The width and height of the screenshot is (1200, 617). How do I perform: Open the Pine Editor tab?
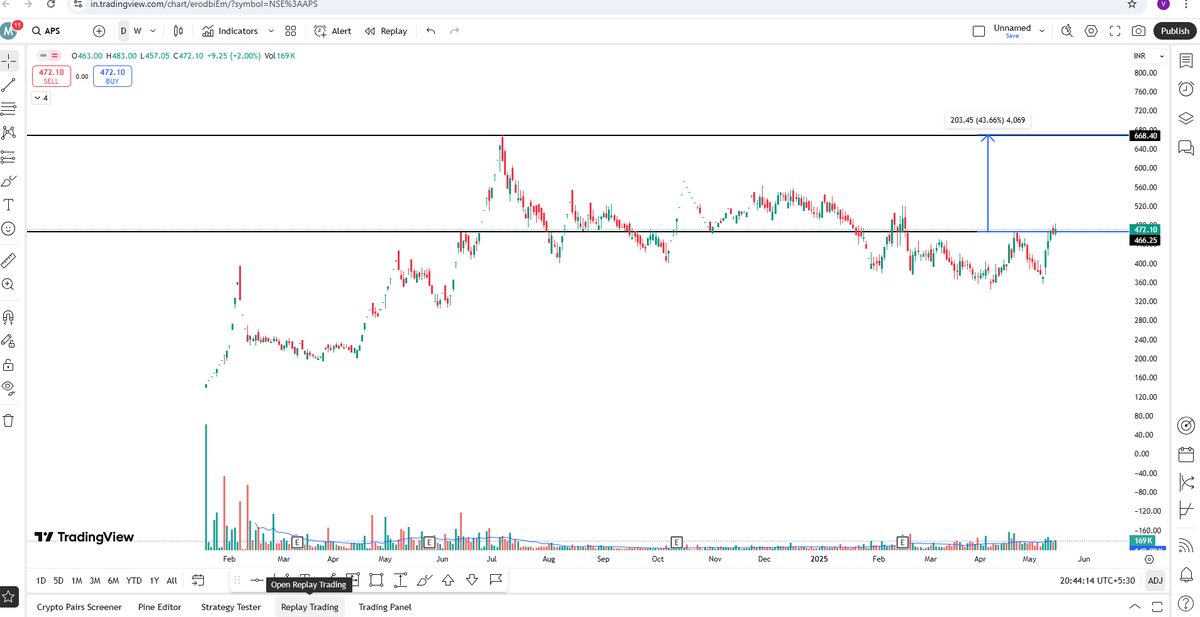point(160,607)
